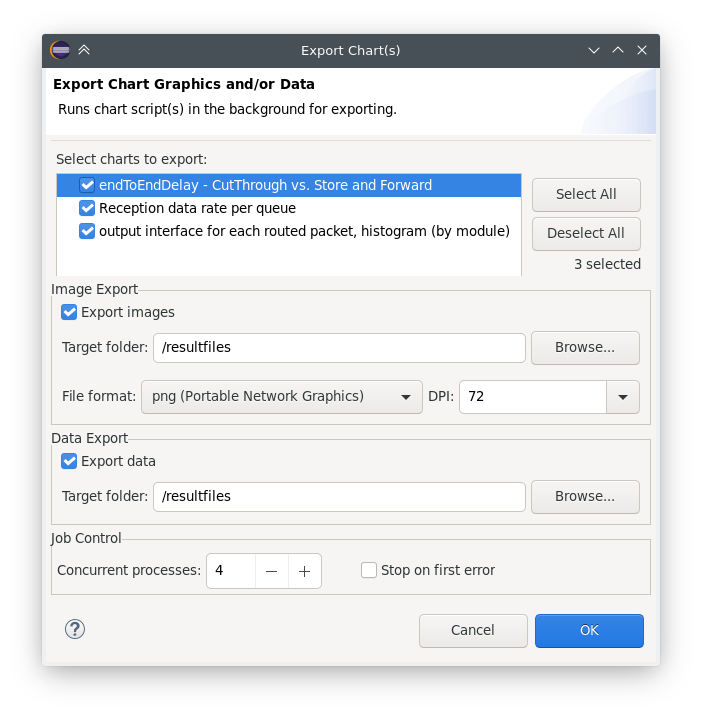Screen dimensions: 702x716
Task: Click the Deselect All button
Action: pos(586,233)
